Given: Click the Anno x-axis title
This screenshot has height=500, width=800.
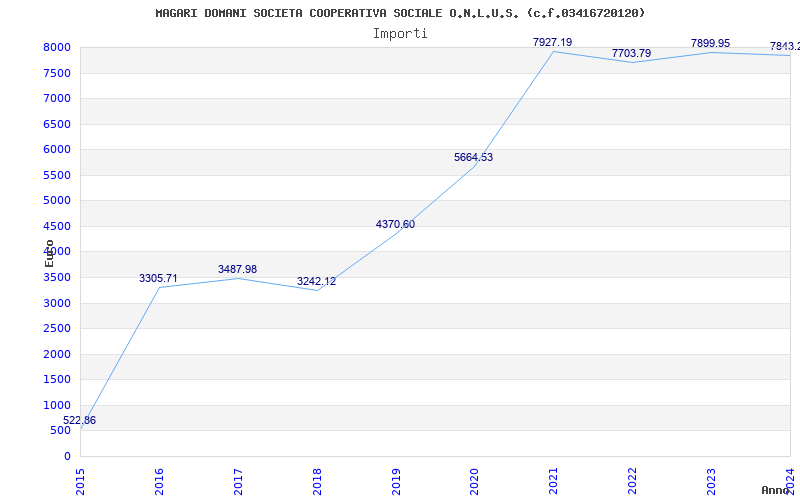Looking at the screenshot, I should tap(776, 490).
